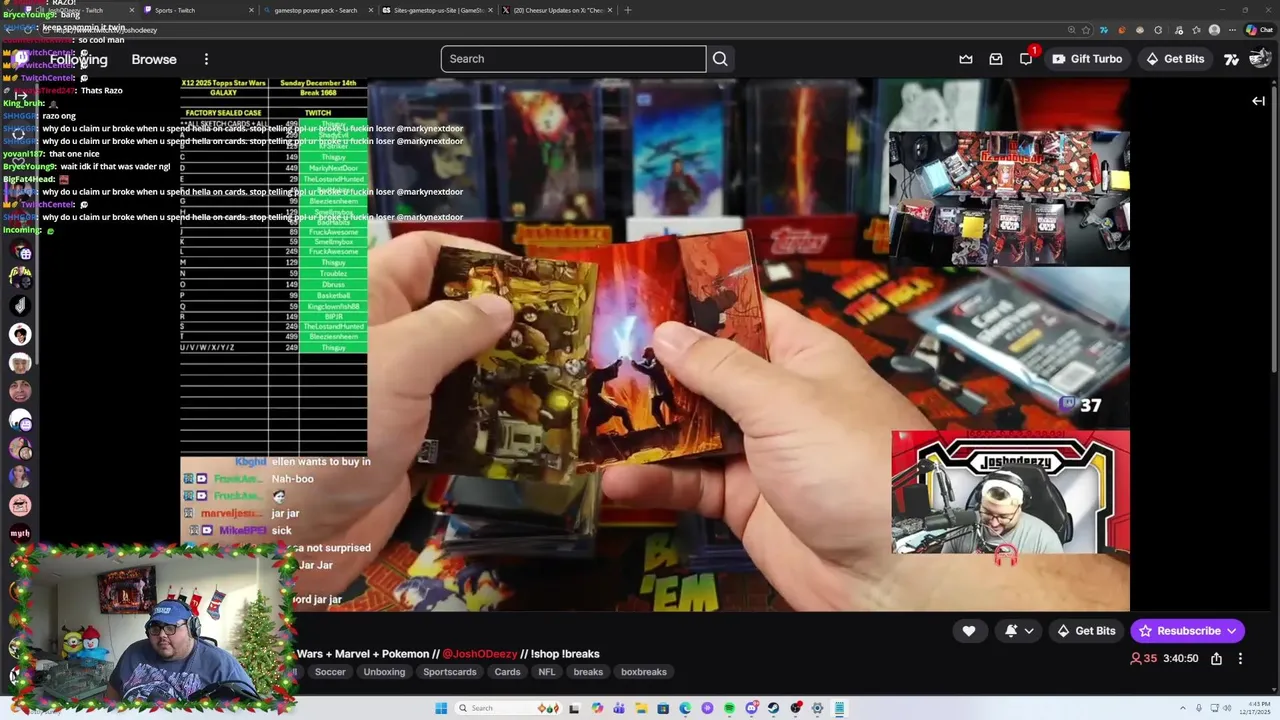Show hidden system tray icons chevron
1280x720 pixels.
(x=1183, y=708)
